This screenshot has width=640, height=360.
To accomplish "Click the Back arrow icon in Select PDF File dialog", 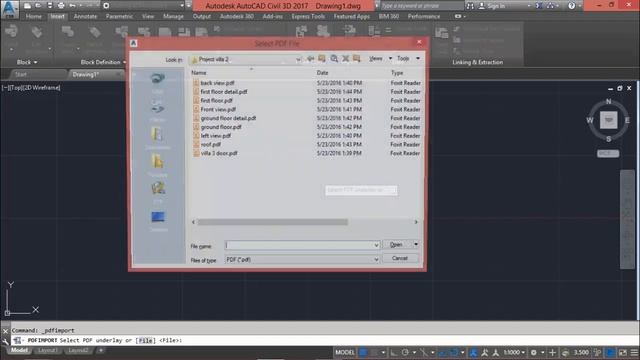I will 311,59.
